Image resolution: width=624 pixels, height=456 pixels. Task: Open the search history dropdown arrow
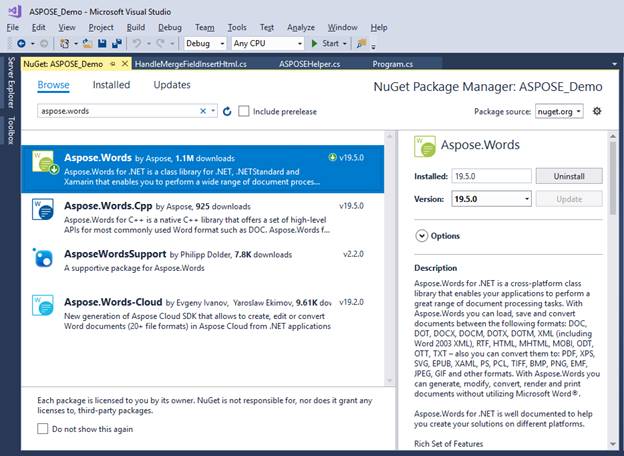213,111
